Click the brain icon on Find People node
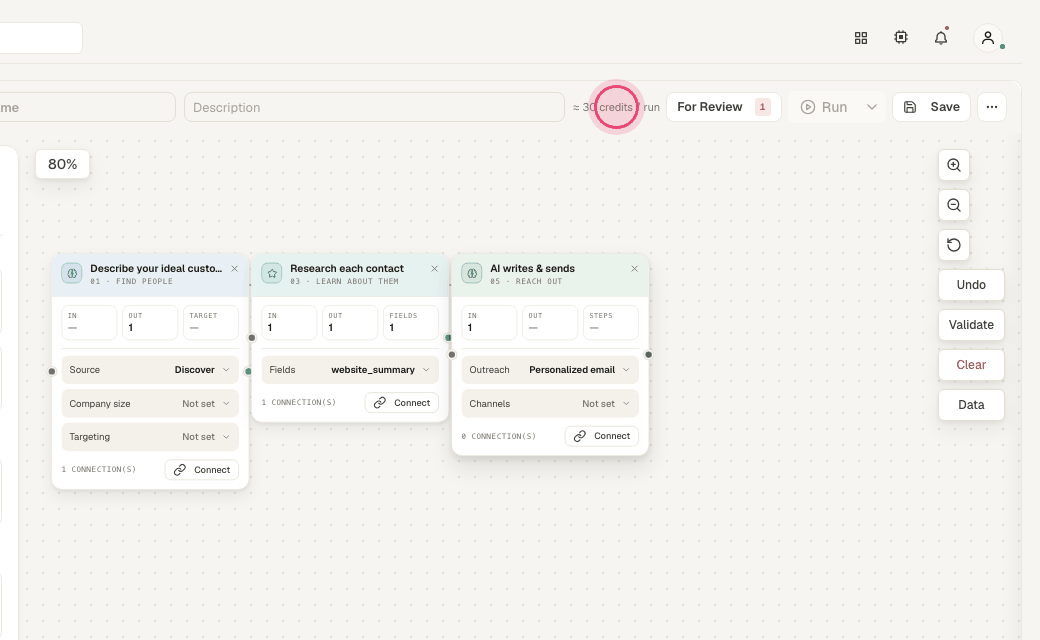This screenshot has height=640, width=1040. click(x=72, y=273)
